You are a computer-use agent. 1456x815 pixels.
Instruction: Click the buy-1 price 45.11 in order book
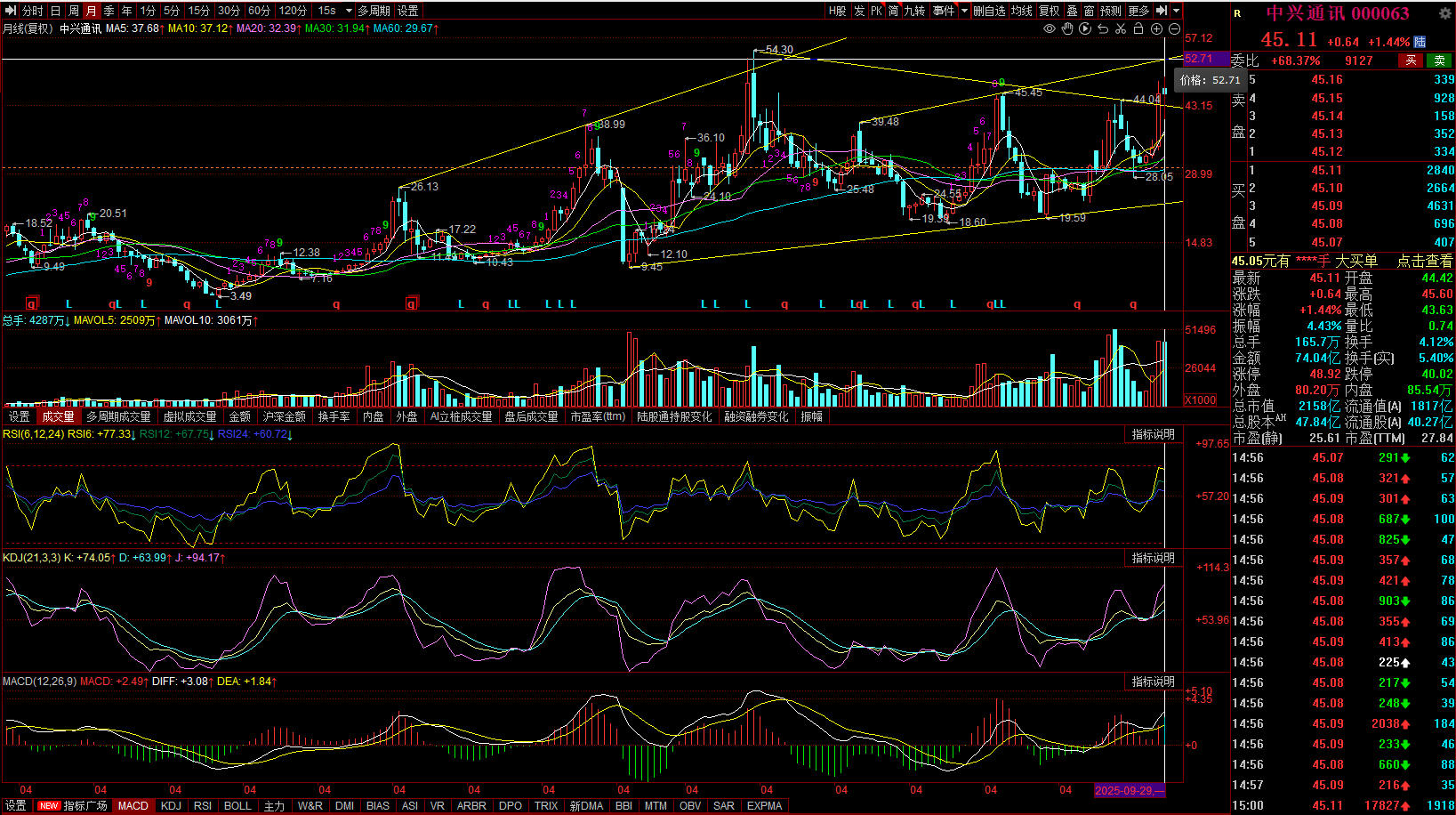(1327, 170)
